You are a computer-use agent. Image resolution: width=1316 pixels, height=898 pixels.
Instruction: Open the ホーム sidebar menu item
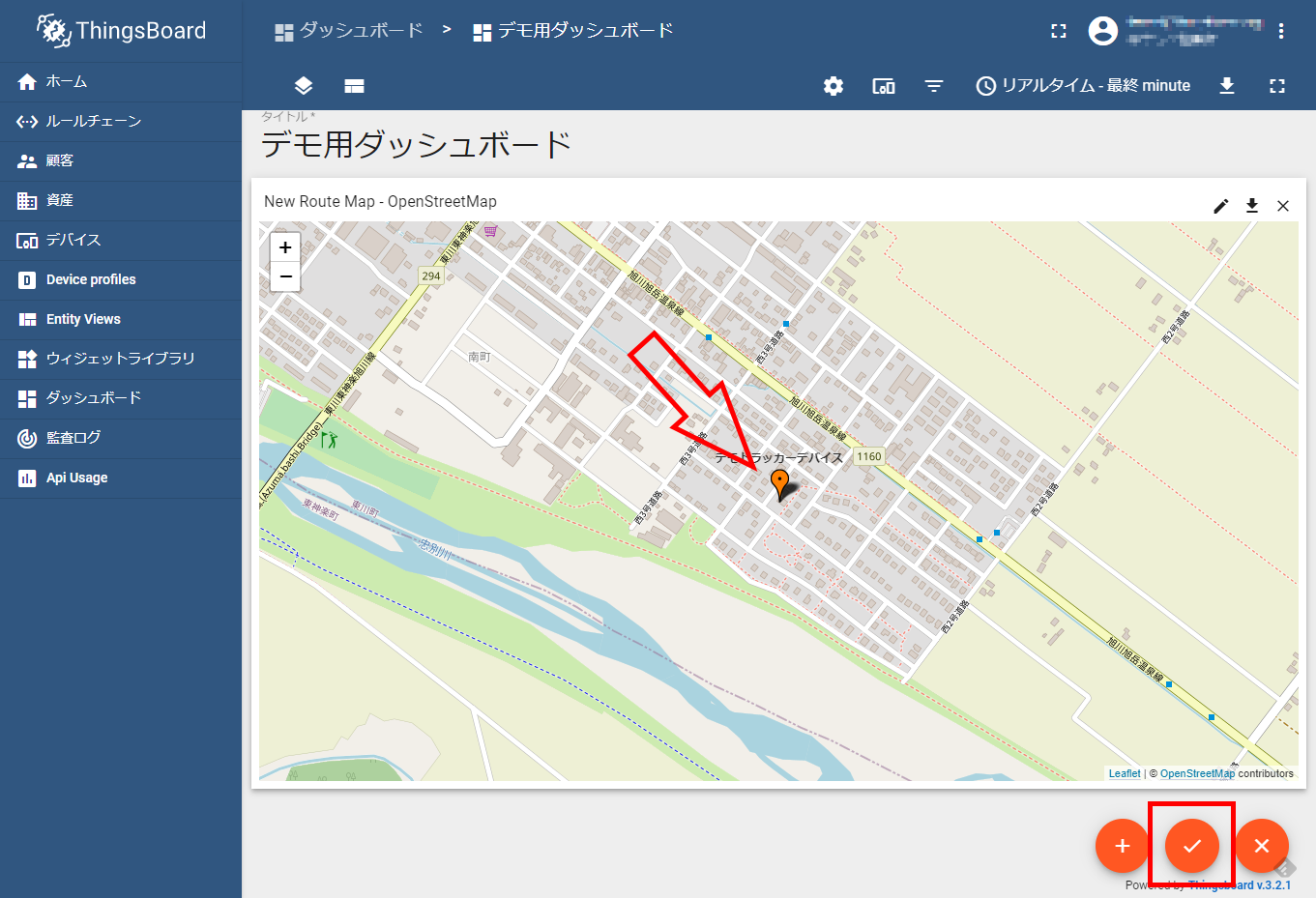[121, 82]
